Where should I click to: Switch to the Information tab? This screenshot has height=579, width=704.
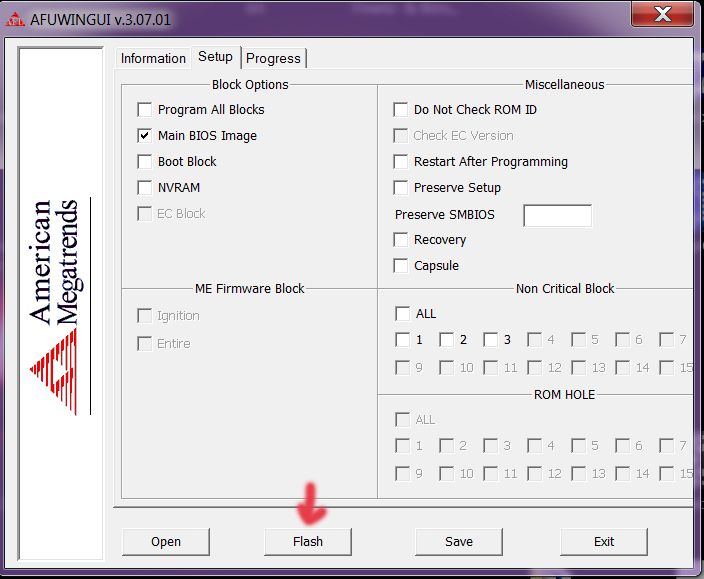[x=153, y=58]
